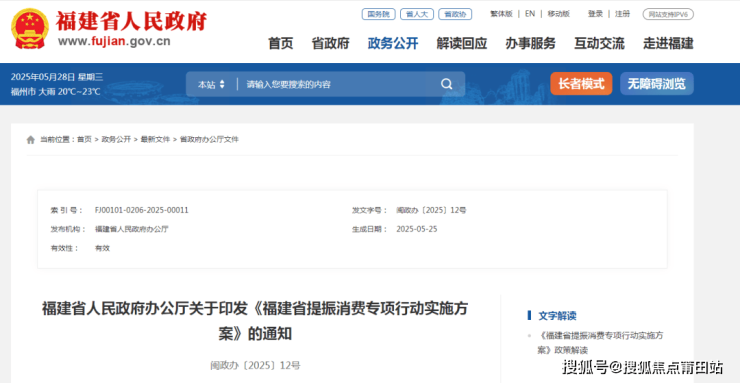740x383 pixels.
Task: Switch to 繁体版 traditional Chinese
Action: tap(501, 14)
